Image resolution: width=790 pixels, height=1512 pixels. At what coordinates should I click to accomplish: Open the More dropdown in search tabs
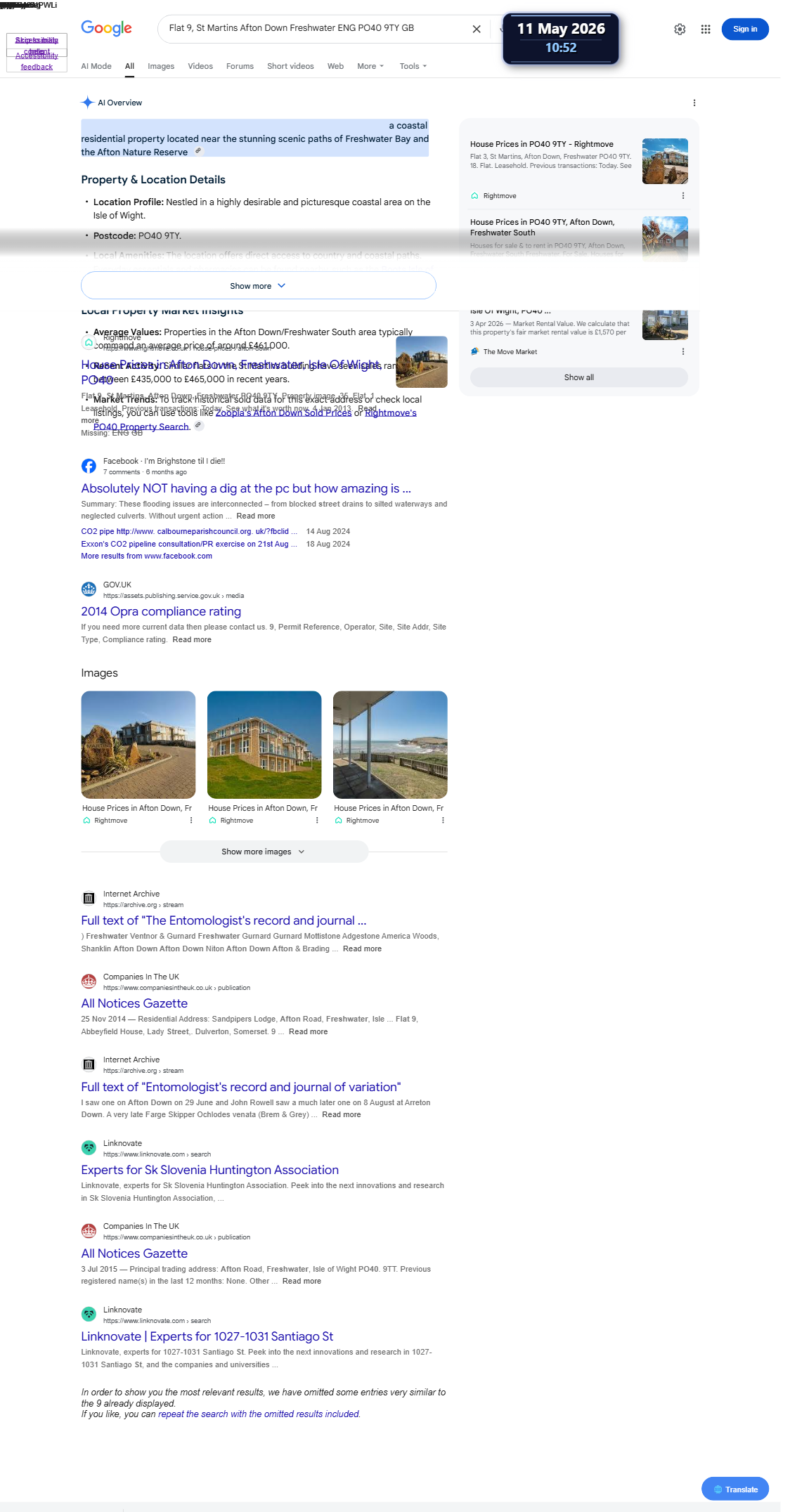click(370, 66)
